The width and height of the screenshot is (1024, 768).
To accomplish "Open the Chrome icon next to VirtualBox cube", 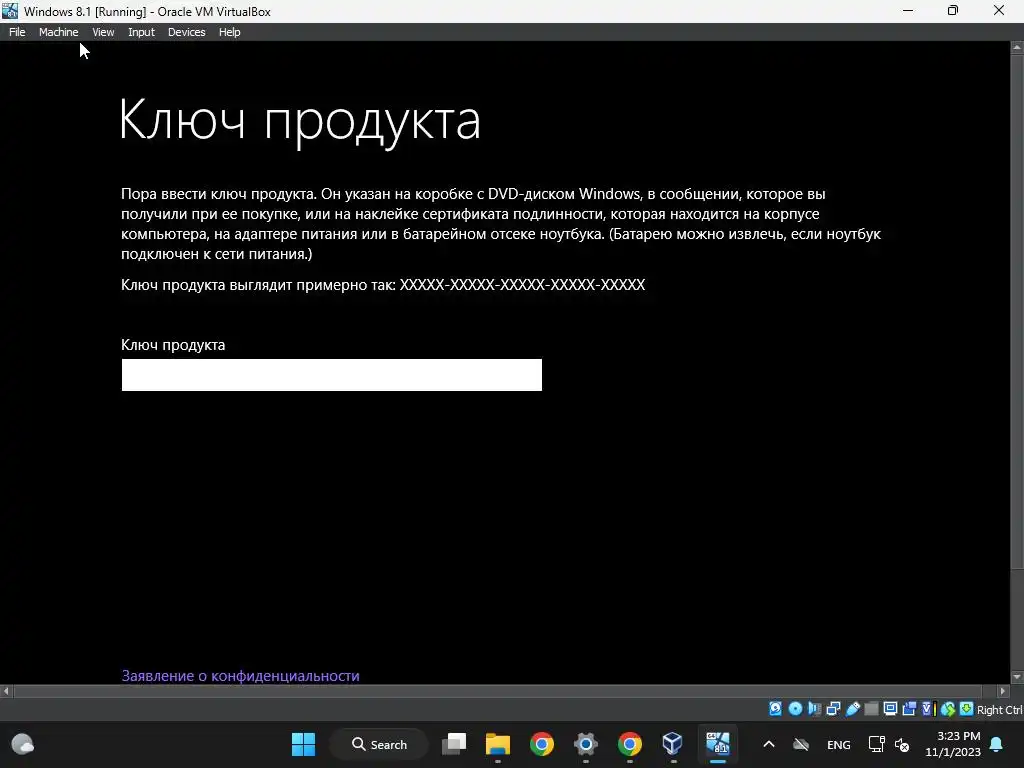I will point(630,744).
